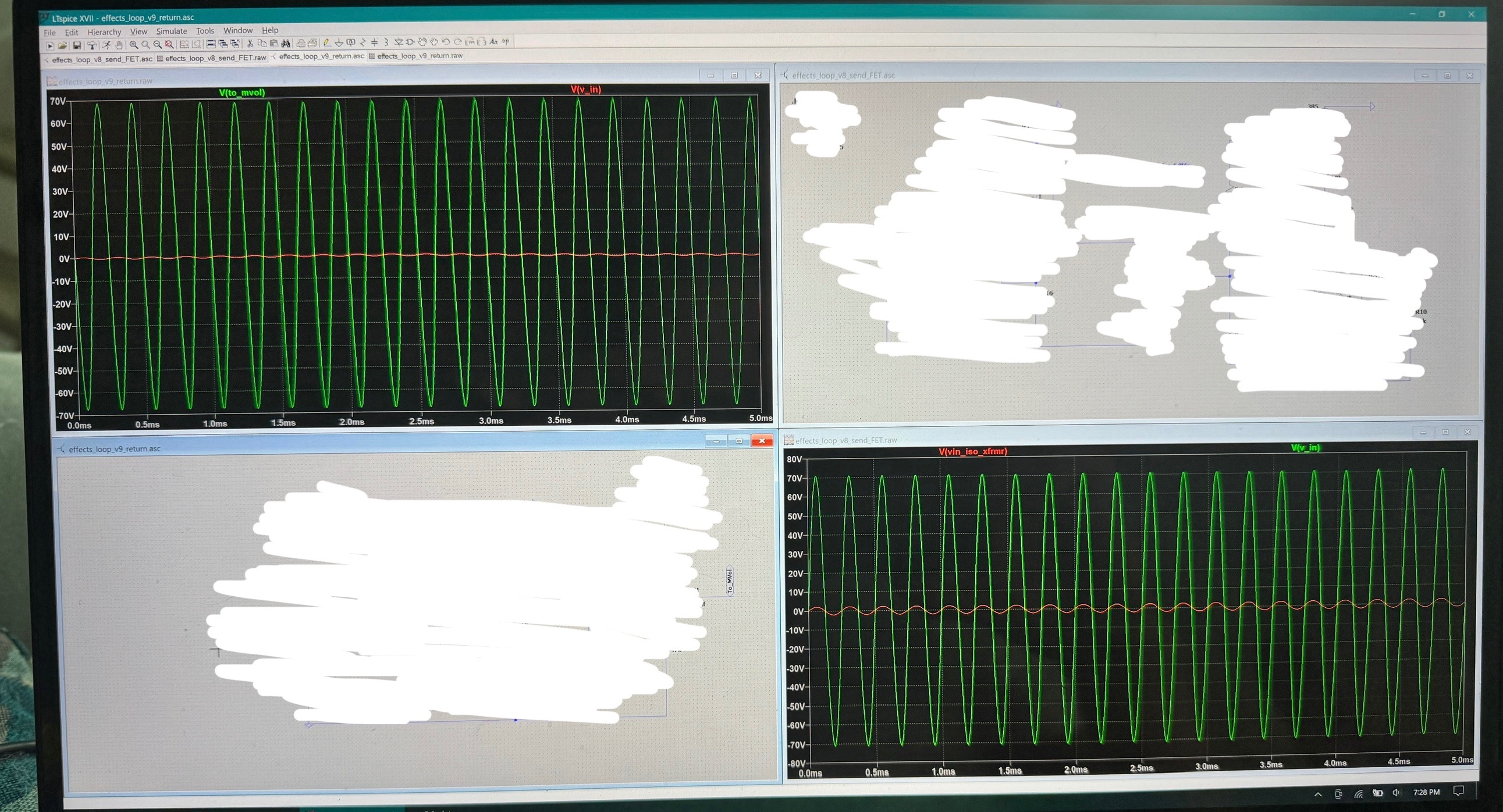Click the V(vin_iso_xfrmr) trace label
This screenshot has width=1503, height=812.
973,451
